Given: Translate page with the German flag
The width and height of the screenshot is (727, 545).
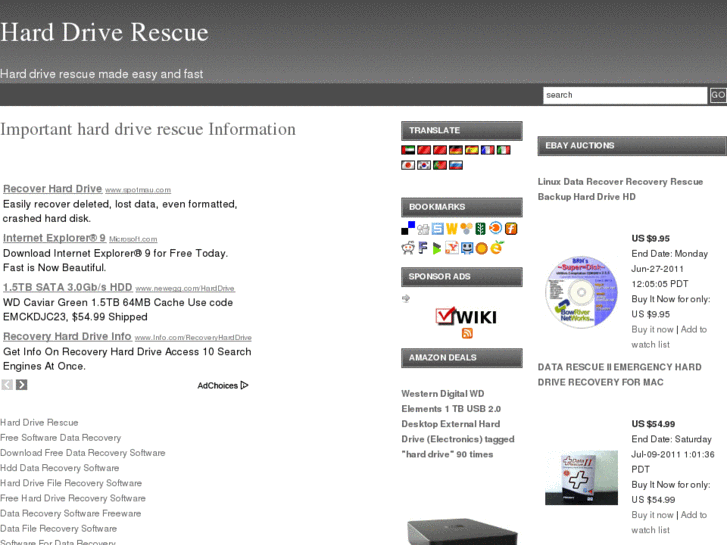Looking at the screenshot, I should (456, 150).
